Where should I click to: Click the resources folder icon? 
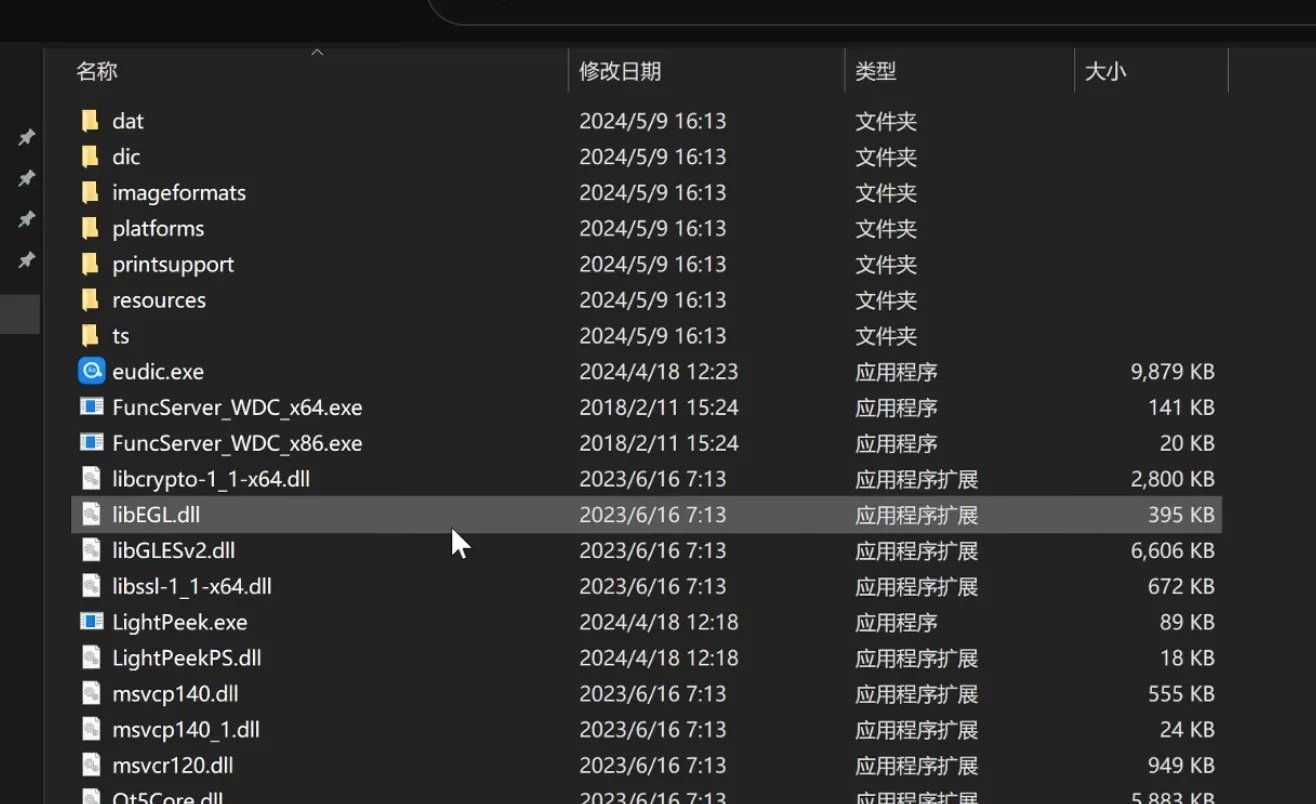coord(91,300)
